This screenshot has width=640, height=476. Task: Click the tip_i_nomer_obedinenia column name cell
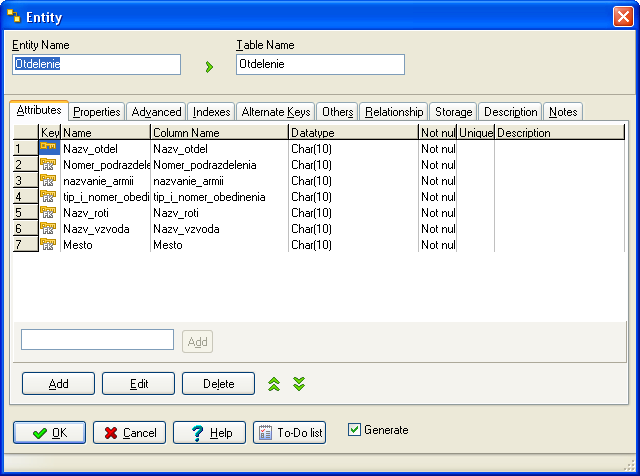(219, 197)
